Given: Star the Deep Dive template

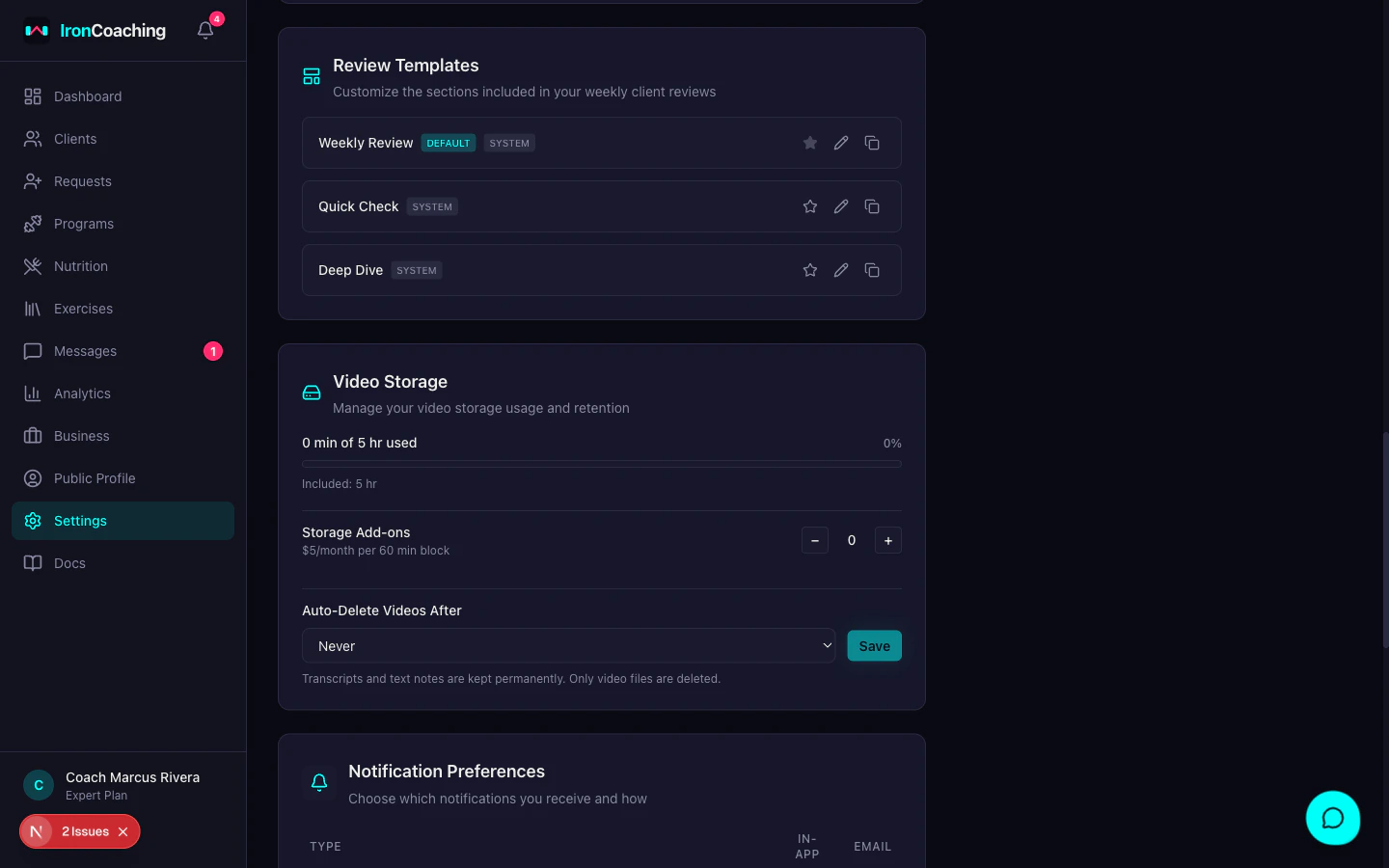Looking at the screenshot, I should pyautogui.click(x=809, y=270).
